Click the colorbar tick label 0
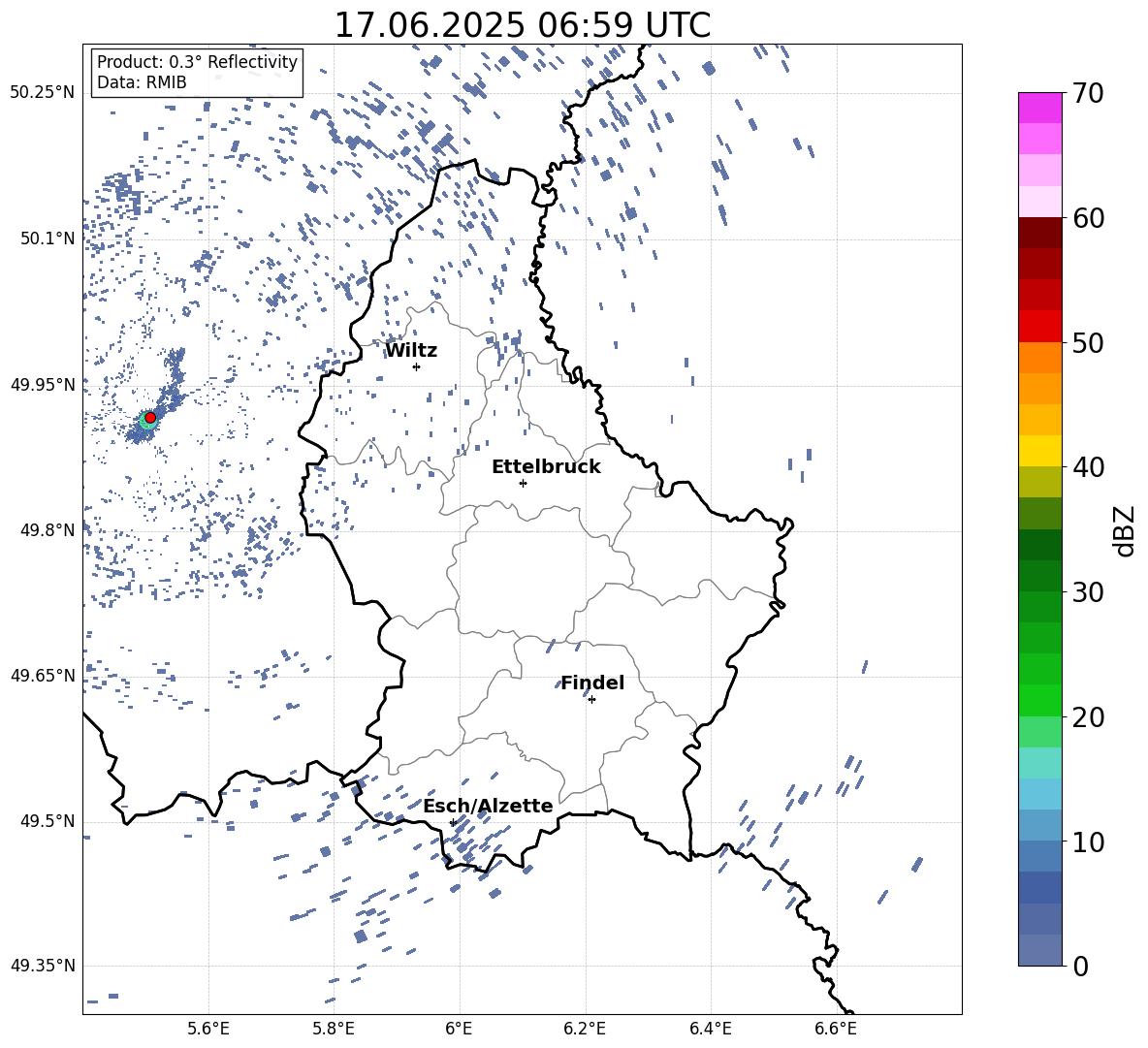The width and height of the screenshot is (1148, 1048). pyautogui.click(x=1080, y=967)
